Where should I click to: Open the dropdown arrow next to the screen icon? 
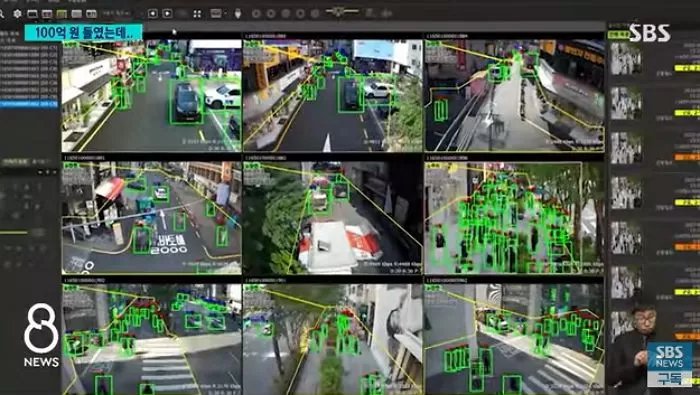click(x=225, y=14)
